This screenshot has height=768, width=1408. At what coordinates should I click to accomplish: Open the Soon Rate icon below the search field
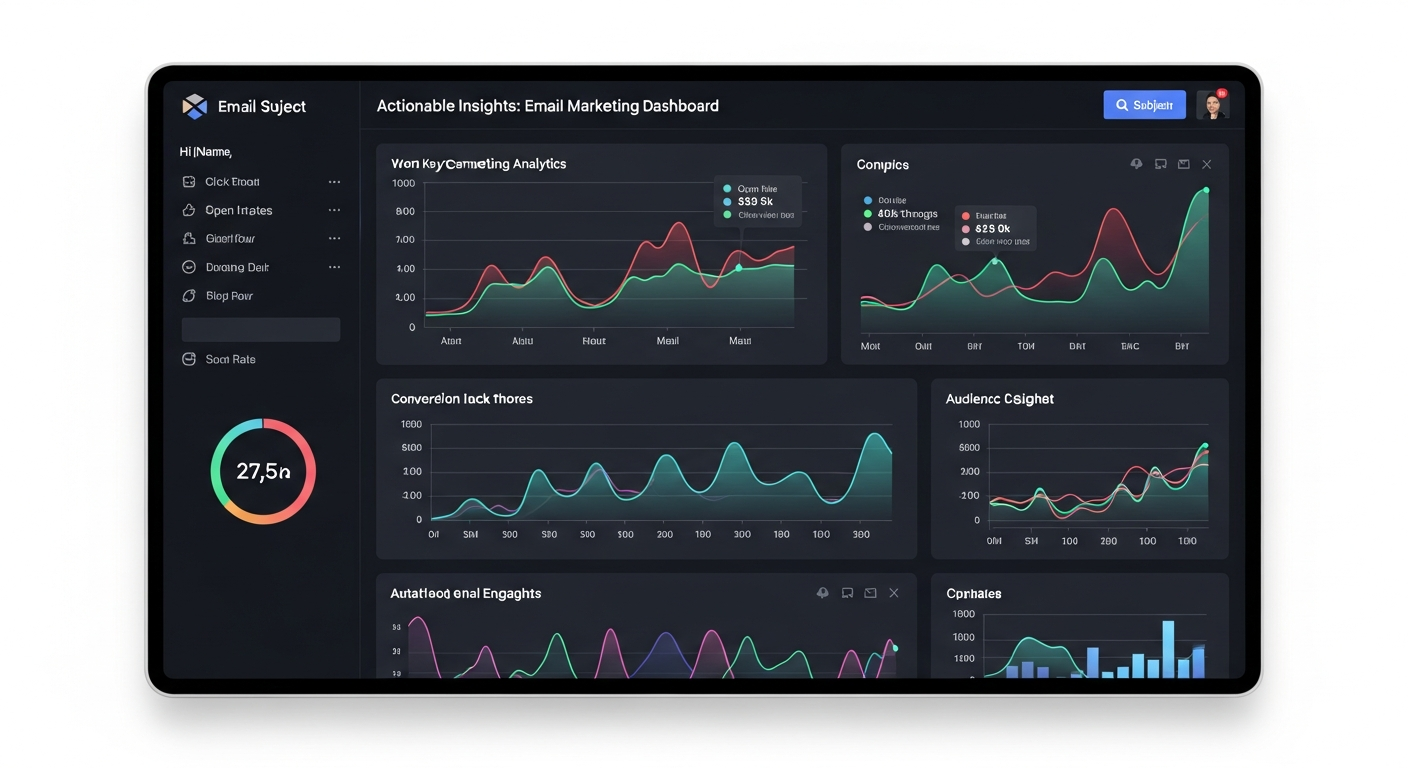(189, 358)
